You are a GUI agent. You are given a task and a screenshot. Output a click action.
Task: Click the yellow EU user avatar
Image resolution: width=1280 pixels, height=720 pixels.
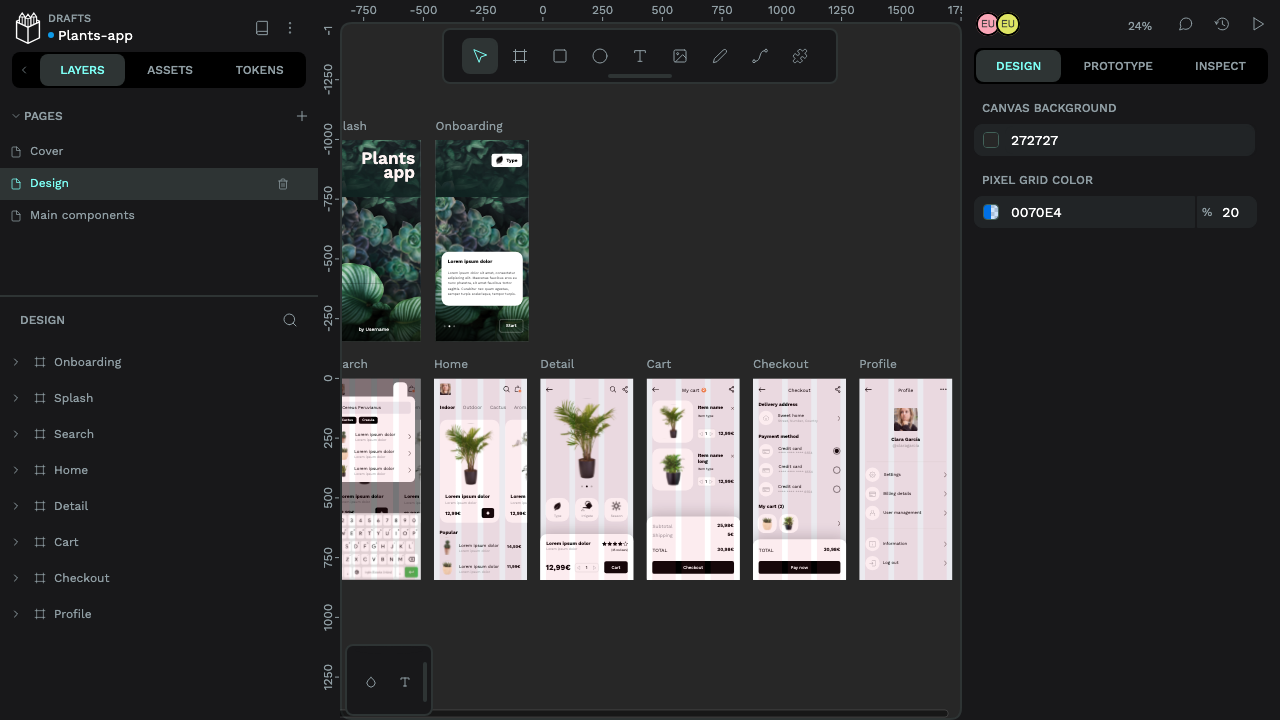click(x=1008, y=24)
